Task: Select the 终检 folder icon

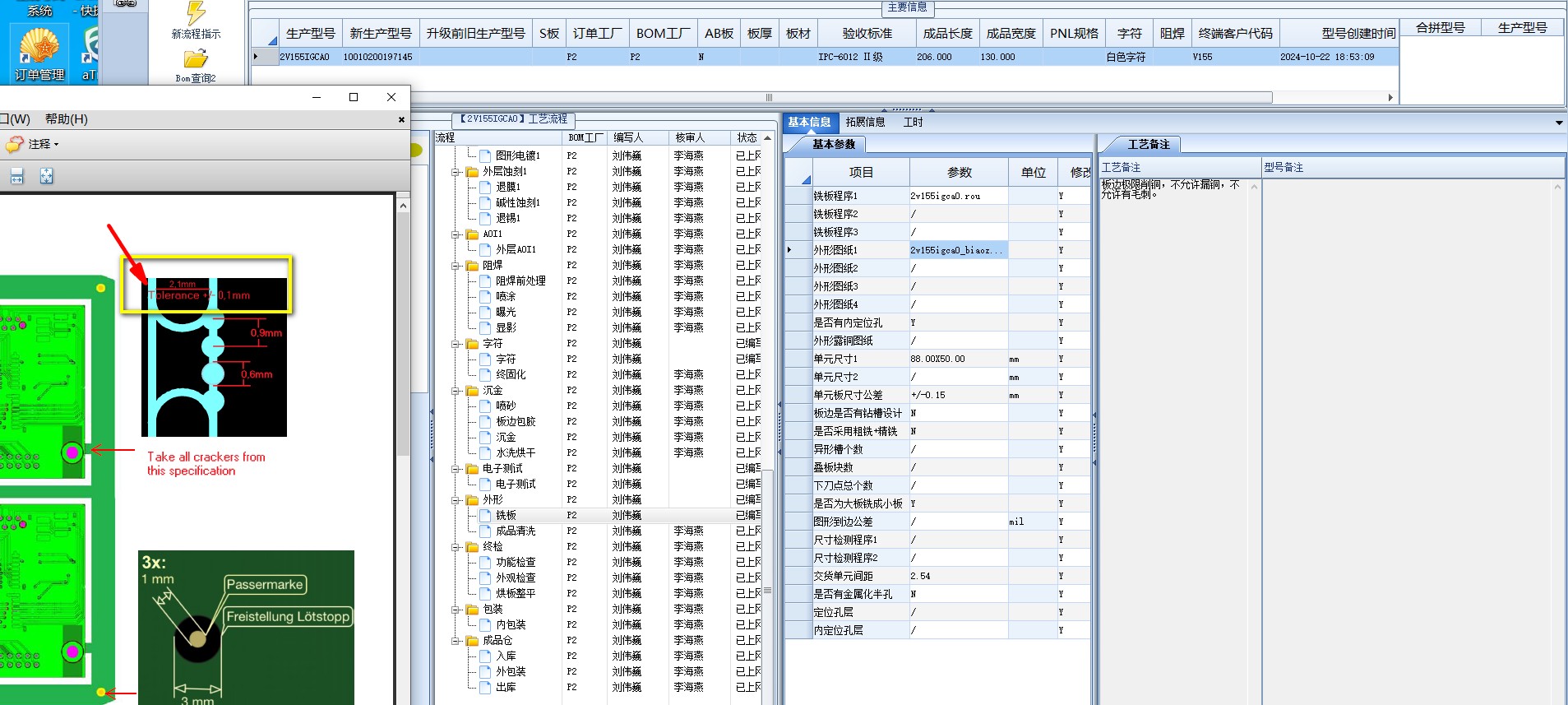Action: 472,547
